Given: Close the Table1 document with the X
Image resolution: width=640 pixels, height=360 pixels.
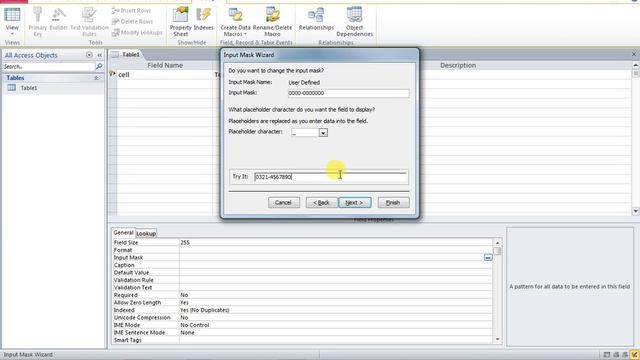Looking at the screenshot, I should [634, 54].
